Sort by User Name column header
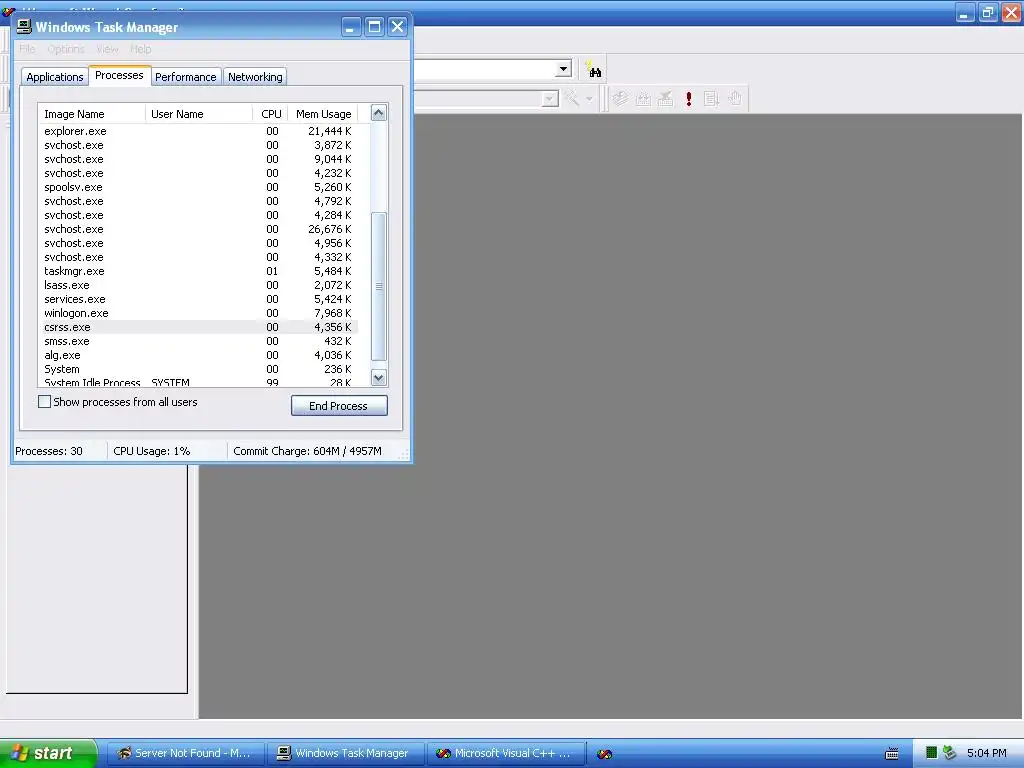 [x=199, y=114]
